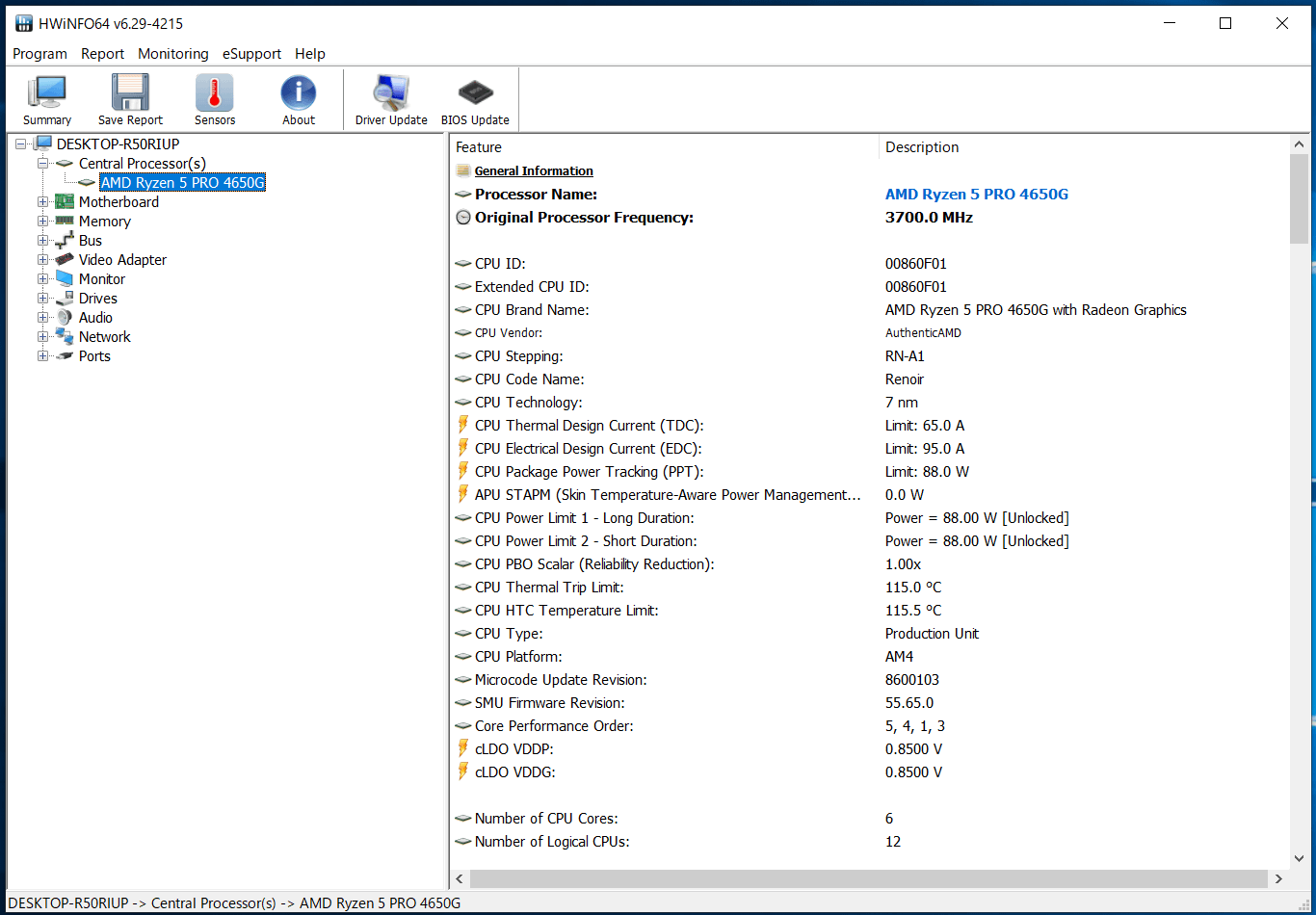Select the Number of Logical CPUs row

coord(869,842)
